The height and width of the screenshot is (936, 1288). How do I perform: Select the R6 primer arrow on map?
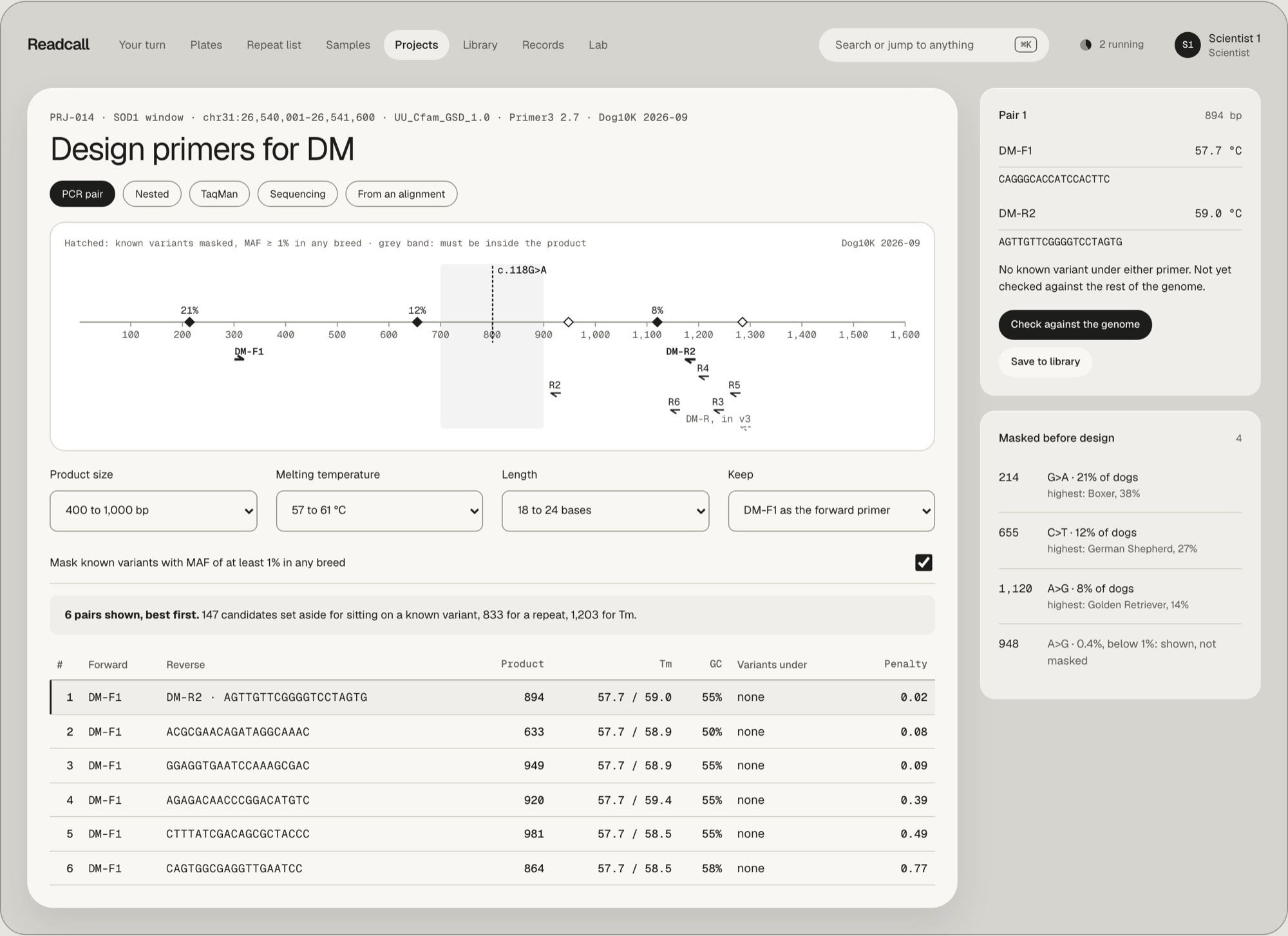(x=674, y=411)
